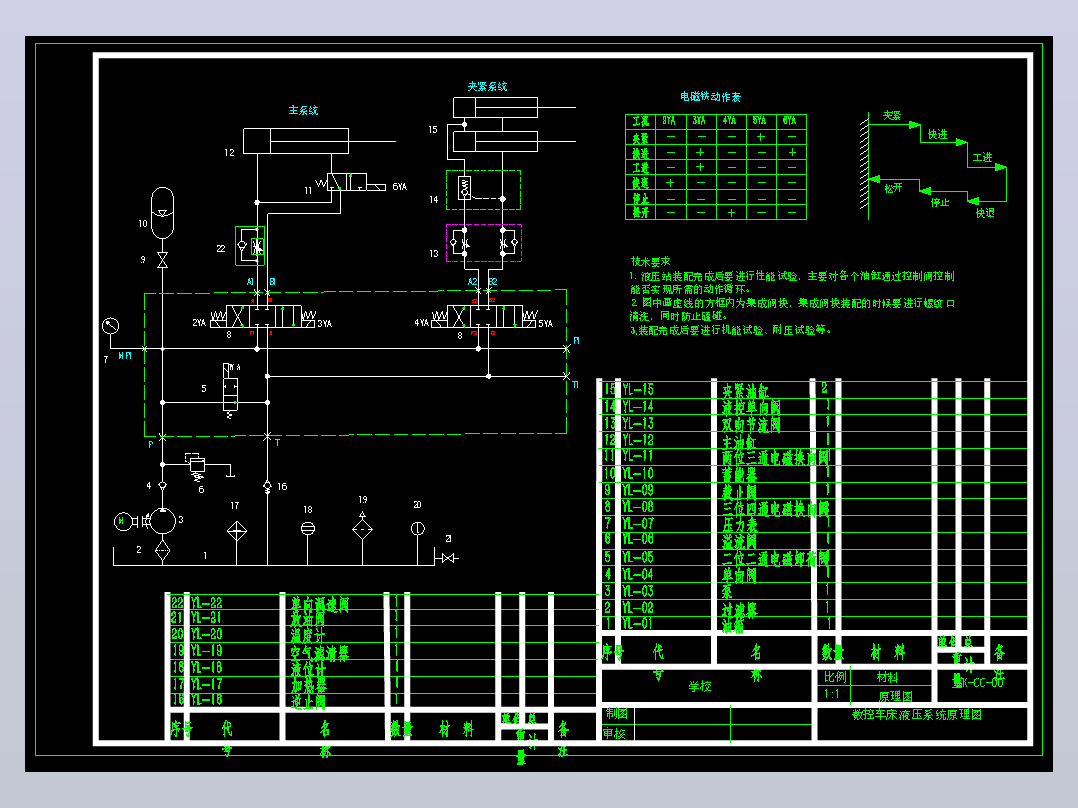The image size is (1078, 808).
Task: Click the 4YA solenoid label
Action: tap(421, 323)
